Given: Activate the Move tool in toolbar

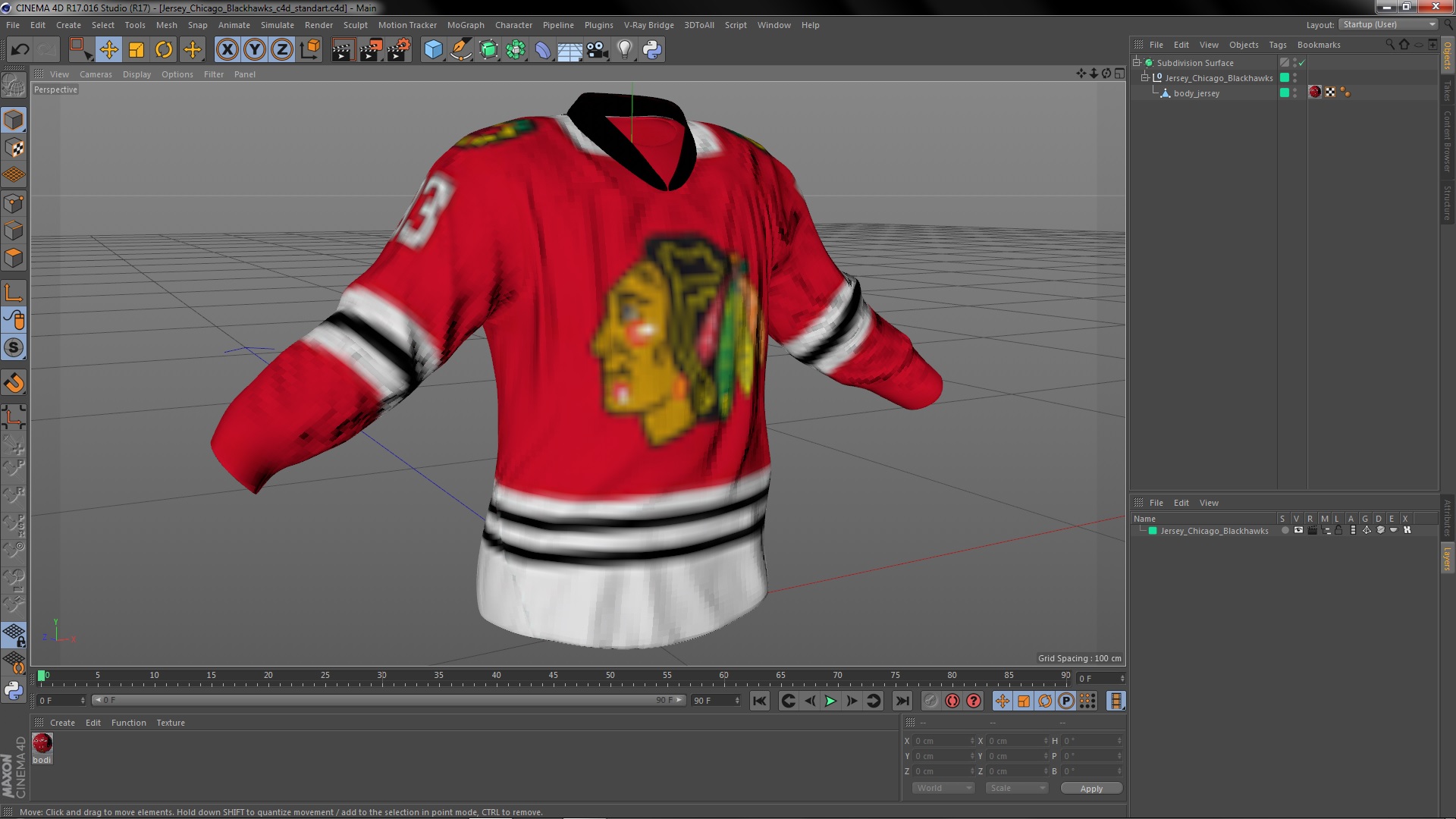Looking at the screenshot, I should (108, 50).
